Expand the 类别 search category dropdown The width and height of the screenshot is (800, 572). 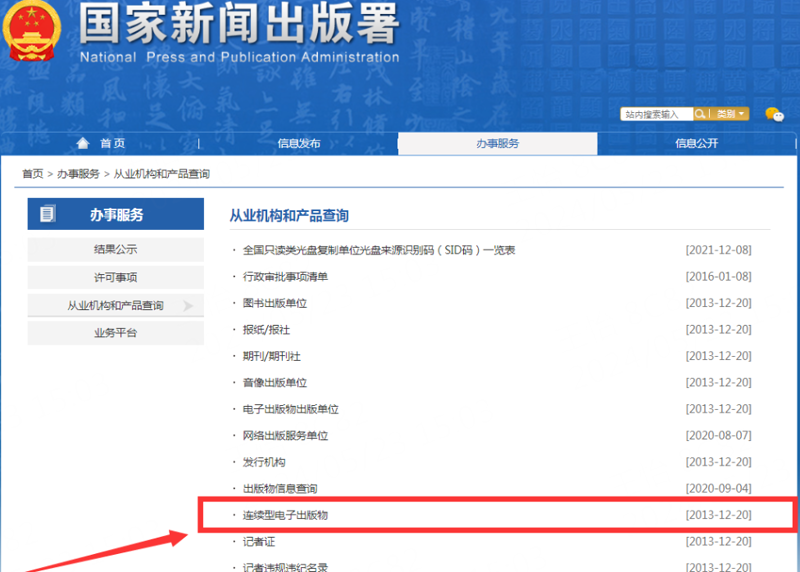pyautogui.click(x=730, y=114)
